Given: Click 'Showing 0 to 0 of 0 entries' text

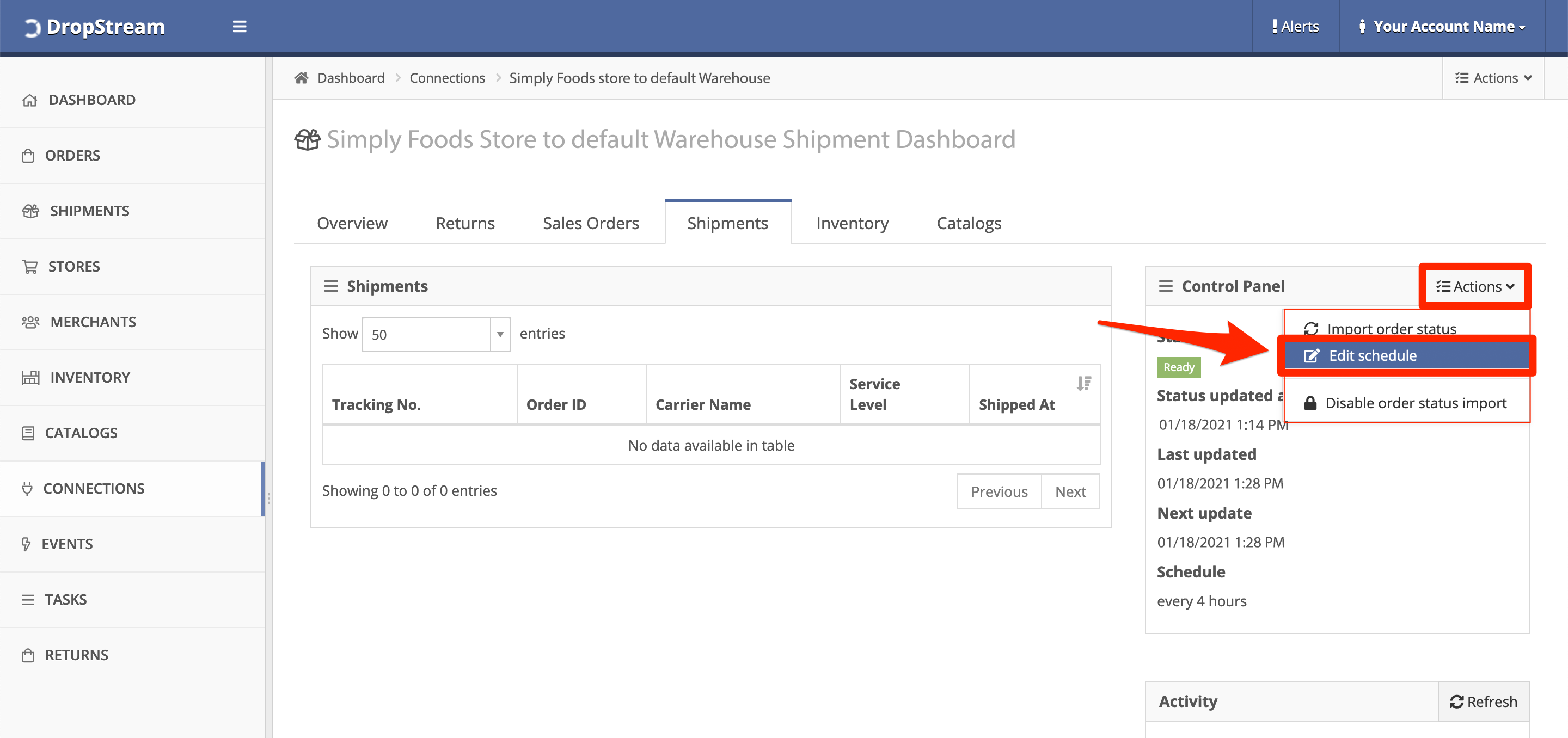Looking at the screenshot, I should pos(409,490).
